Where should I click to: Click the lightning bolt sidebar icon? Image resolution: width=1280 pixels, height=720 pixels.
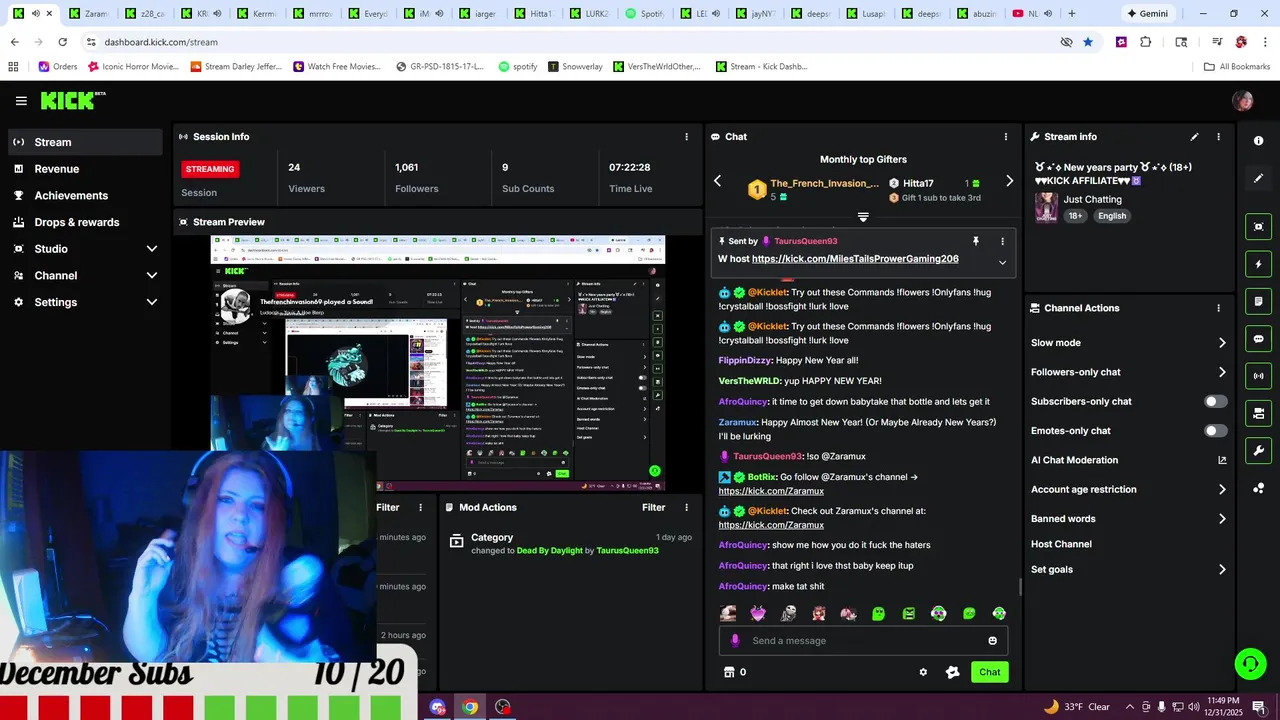[1259, 264]
